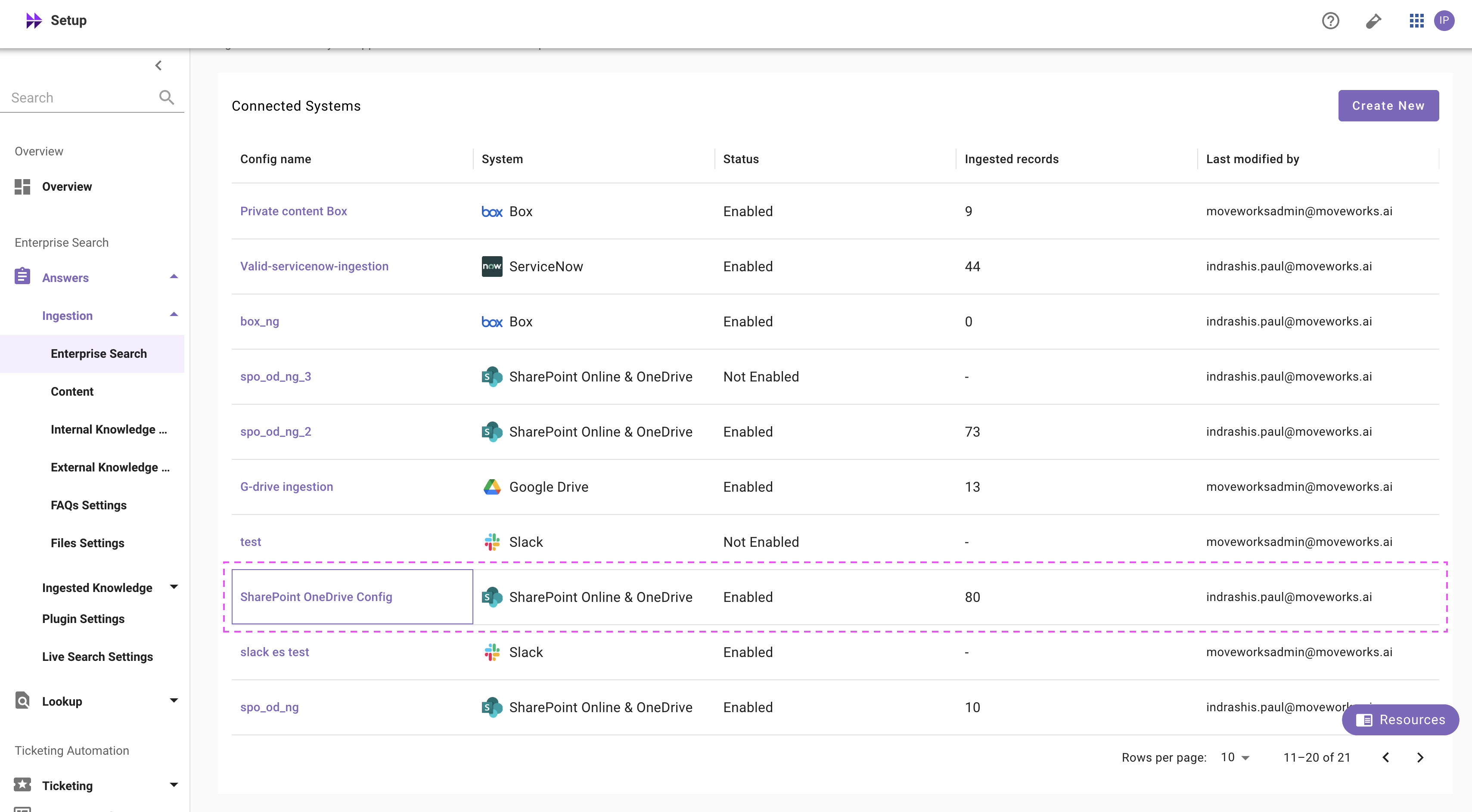Viewport: 1472px width, 812px height.
Task: Click the help question mark icon
Action: pyautogui.click(x=1330, y=21)
